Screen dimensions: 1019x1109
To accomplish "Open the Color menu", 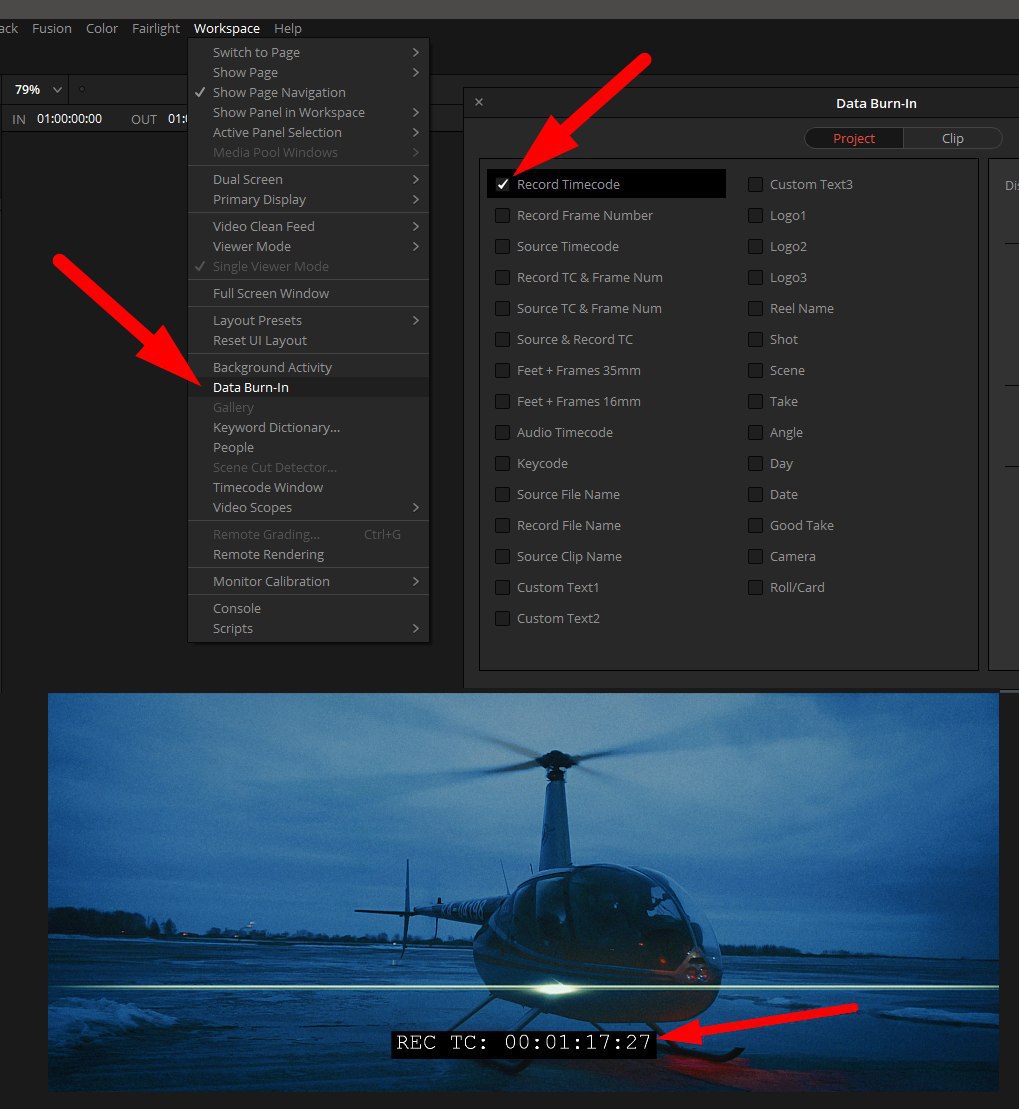I will pos(102,28).
